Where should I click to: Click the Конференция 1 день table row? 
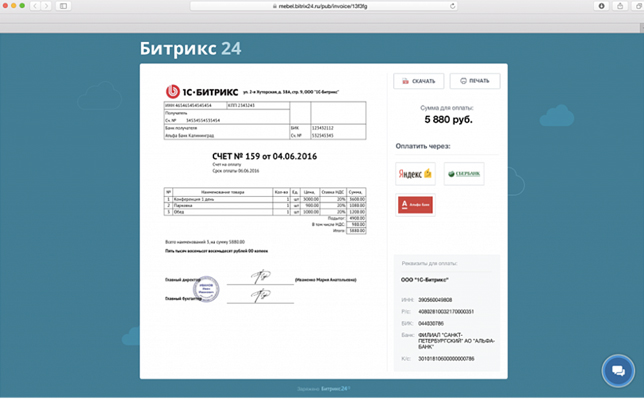[x=265, y=199]
